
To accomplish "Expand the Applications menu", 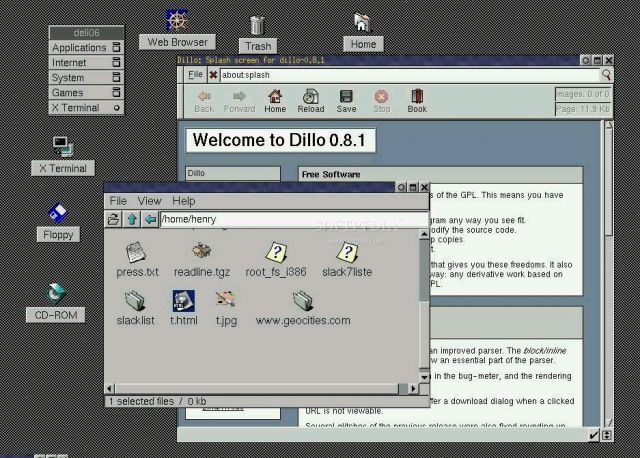I will pyautogui.click(x=86, y=47).
